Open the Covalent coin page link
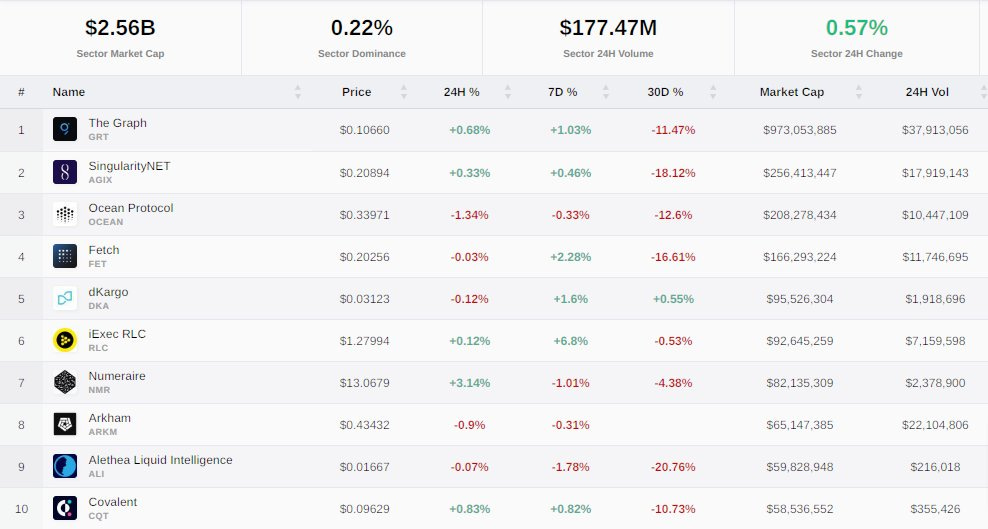 (x=112, y=502)
